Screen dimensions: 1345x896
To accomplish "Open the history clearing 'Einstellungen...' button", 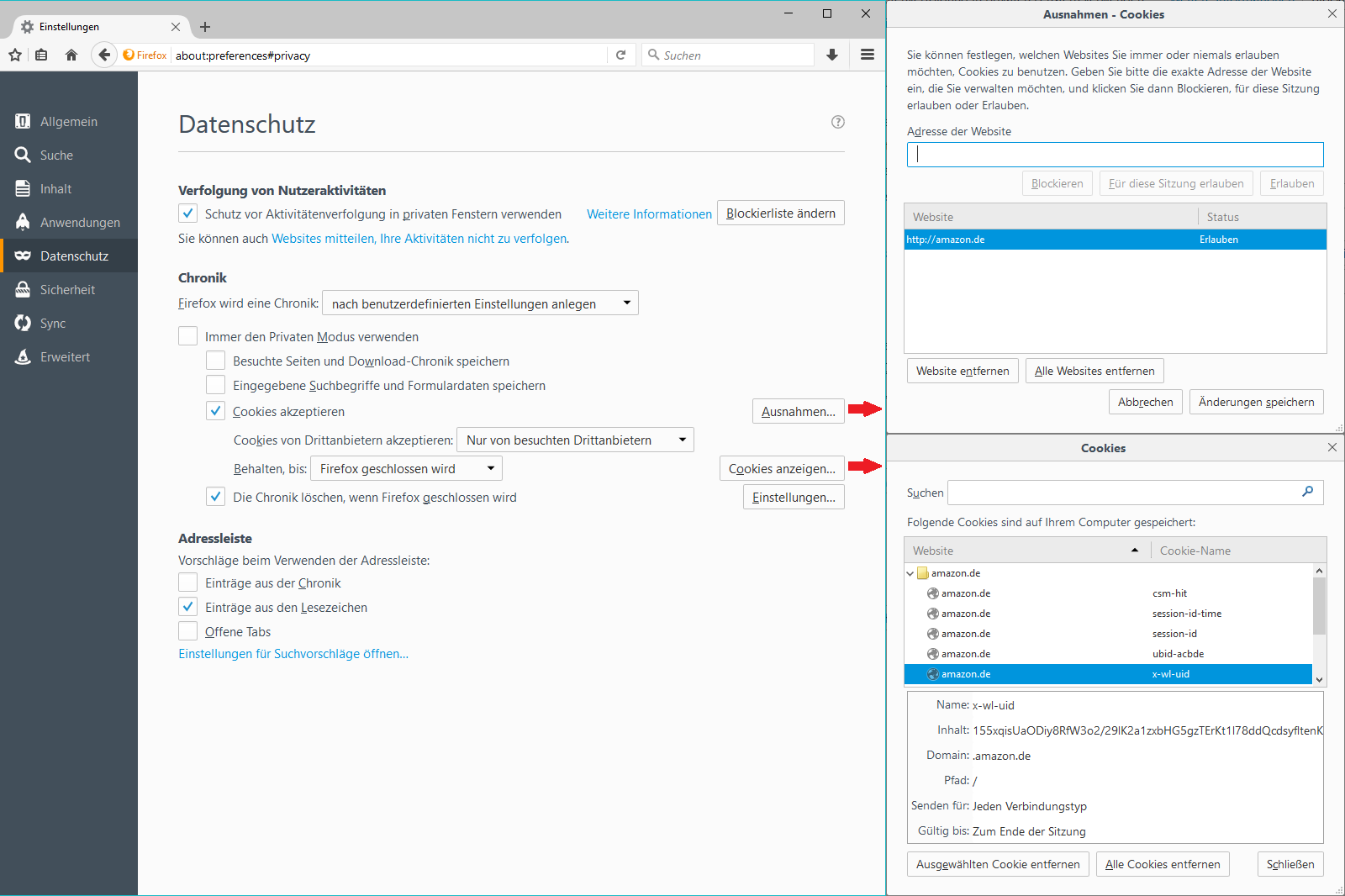I will point(794,498).
